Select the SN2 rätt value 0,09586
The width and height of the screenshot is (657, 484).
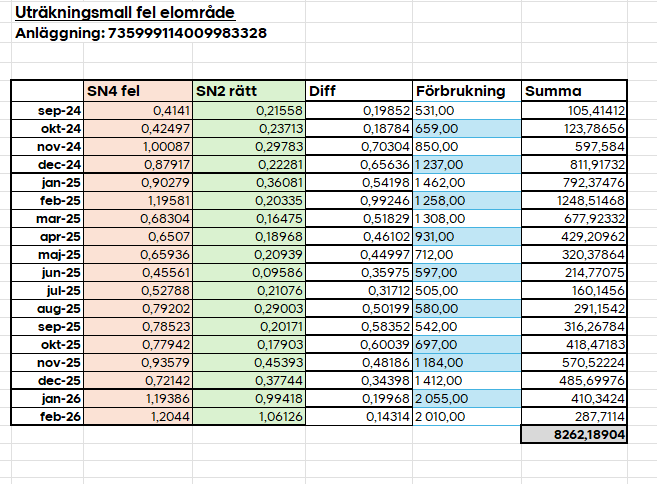coord(248,272)
